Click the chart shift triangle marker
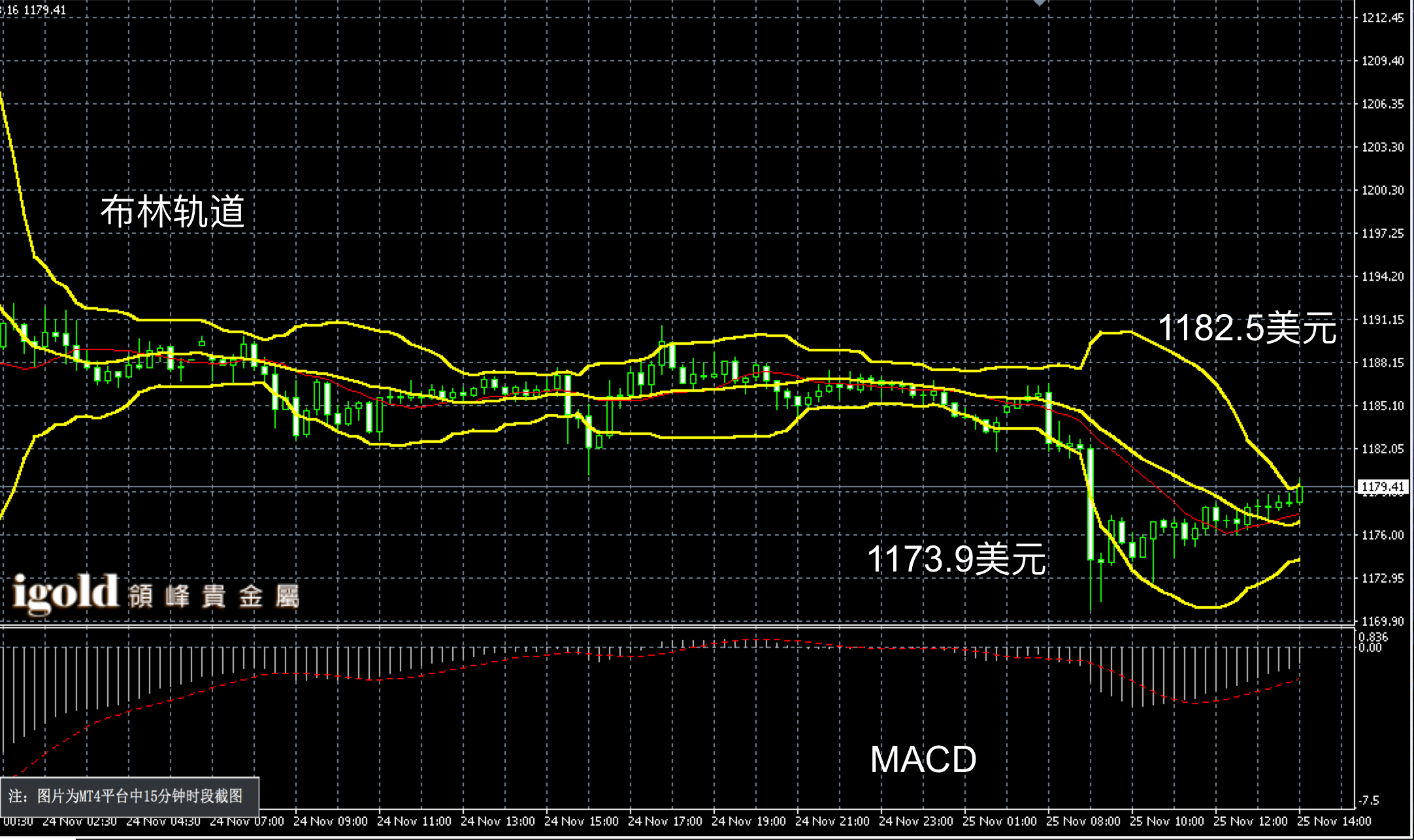This screenshot has width=1414, height=840. [x=1039, y=3]
